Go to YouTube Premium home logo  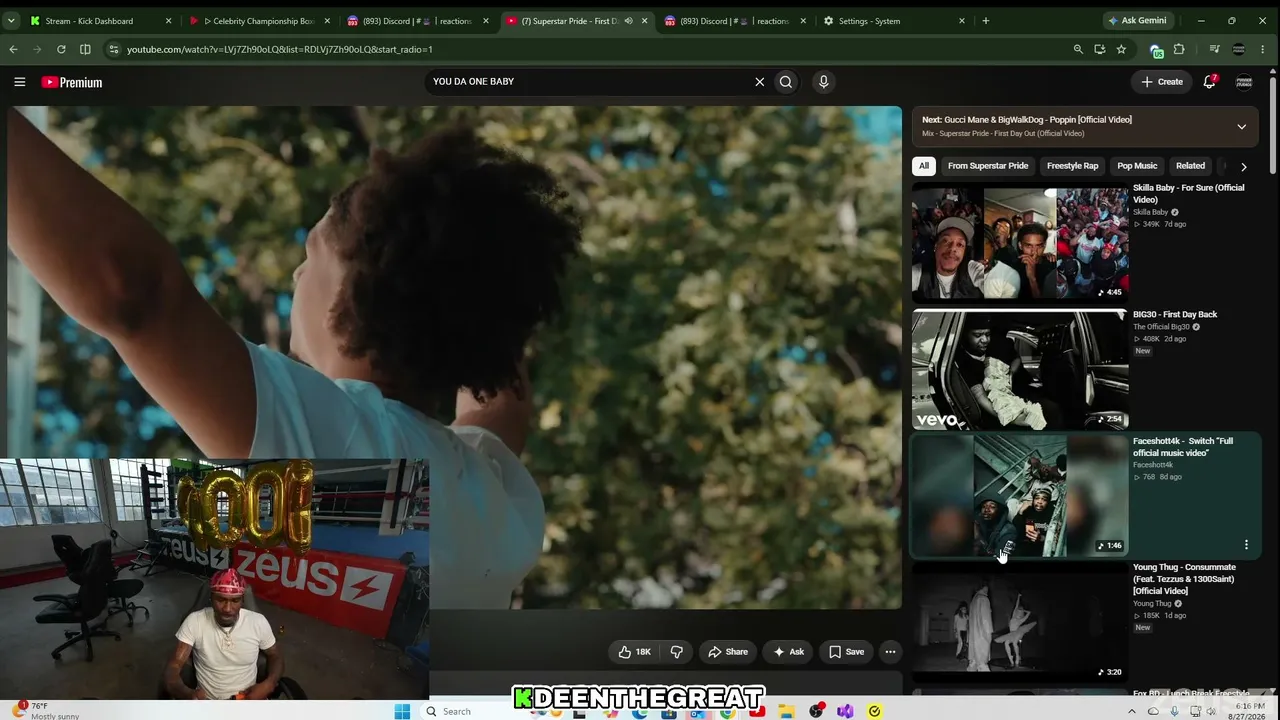coord(72,82)
